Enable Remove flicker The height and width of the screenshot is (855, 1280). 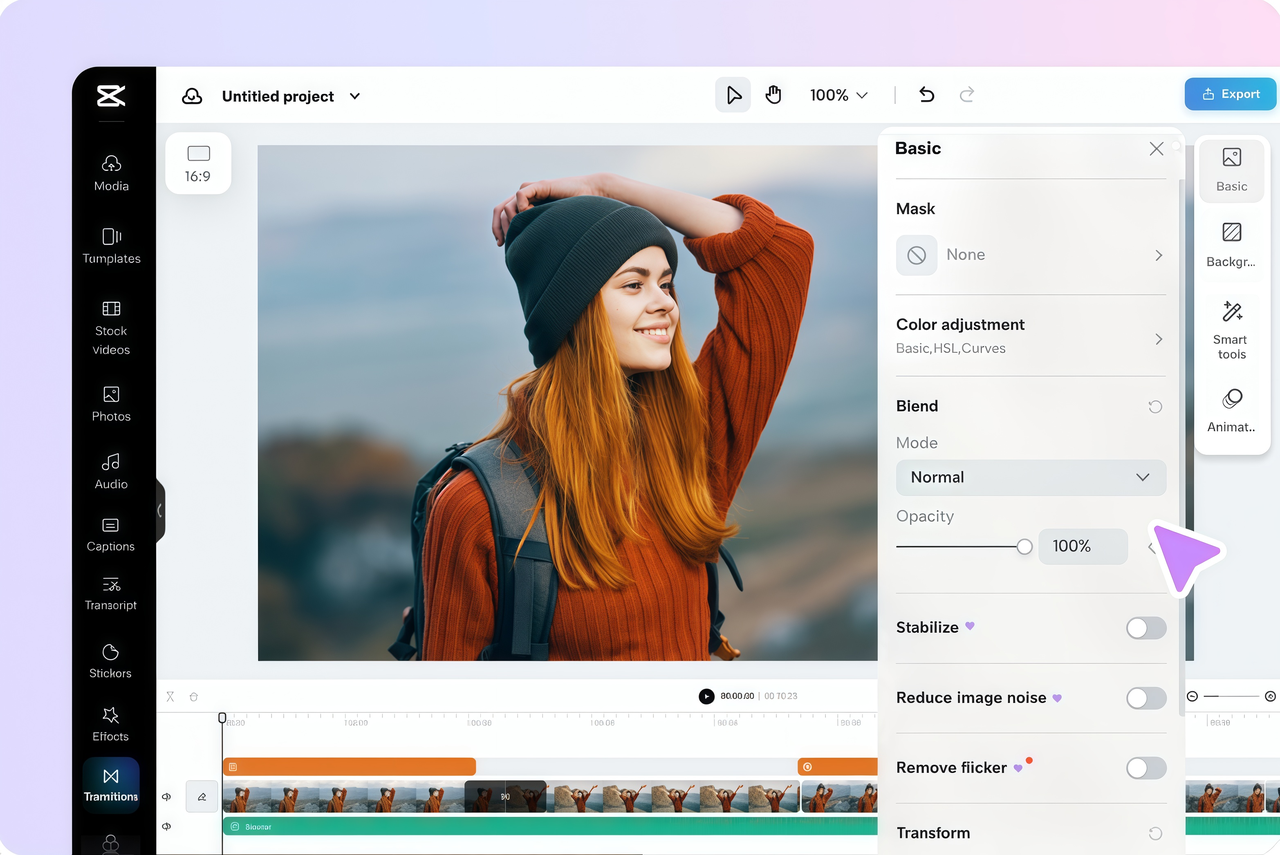click(1146, 768)
